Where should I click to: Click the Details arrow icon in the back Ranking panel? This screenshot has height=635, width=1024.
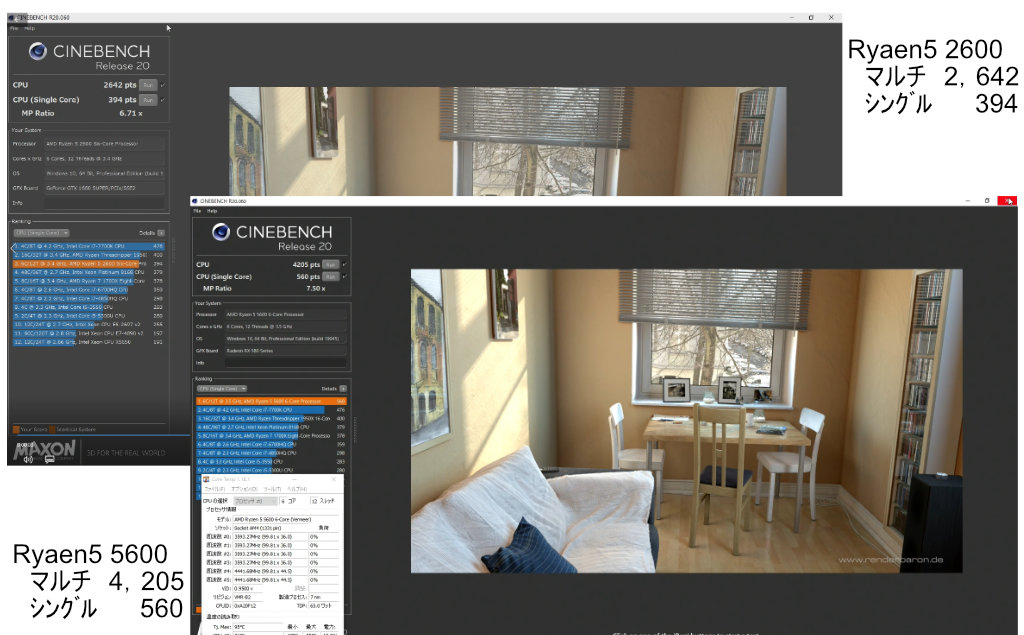coord(160,232)
